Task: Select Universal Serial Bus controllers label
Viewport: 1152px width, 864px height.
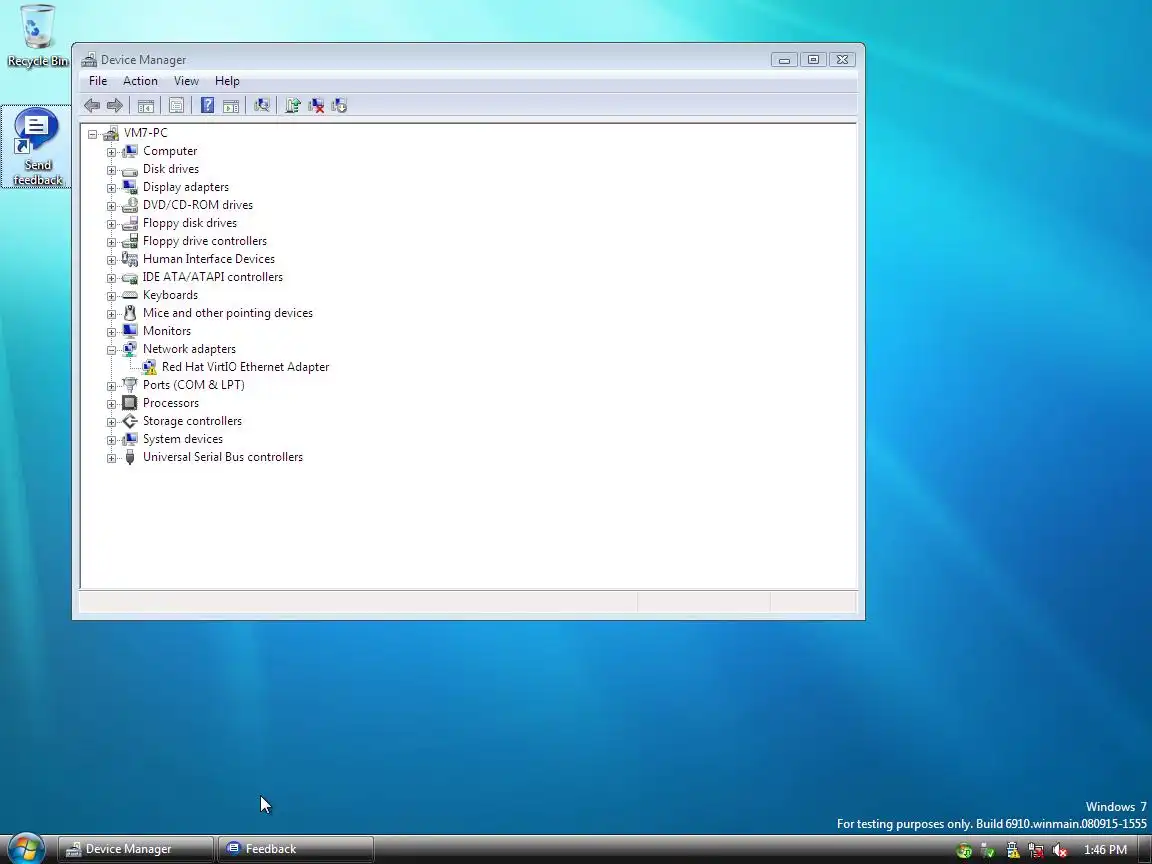Action: click(223, 457)
